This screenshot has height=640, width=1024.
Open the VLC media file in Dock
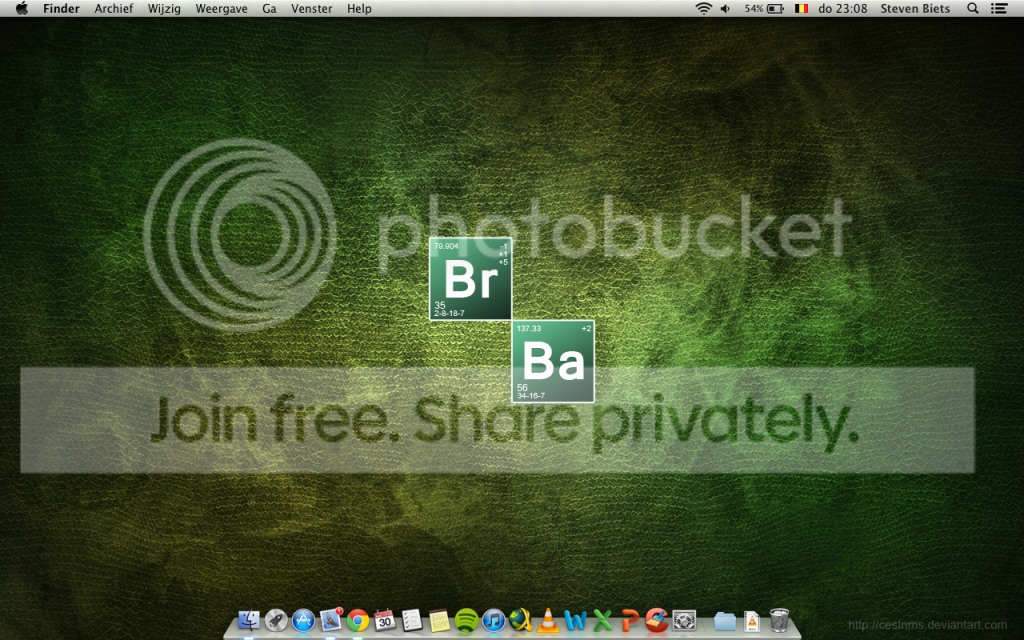pyautogui.click(x=752, y=620)
